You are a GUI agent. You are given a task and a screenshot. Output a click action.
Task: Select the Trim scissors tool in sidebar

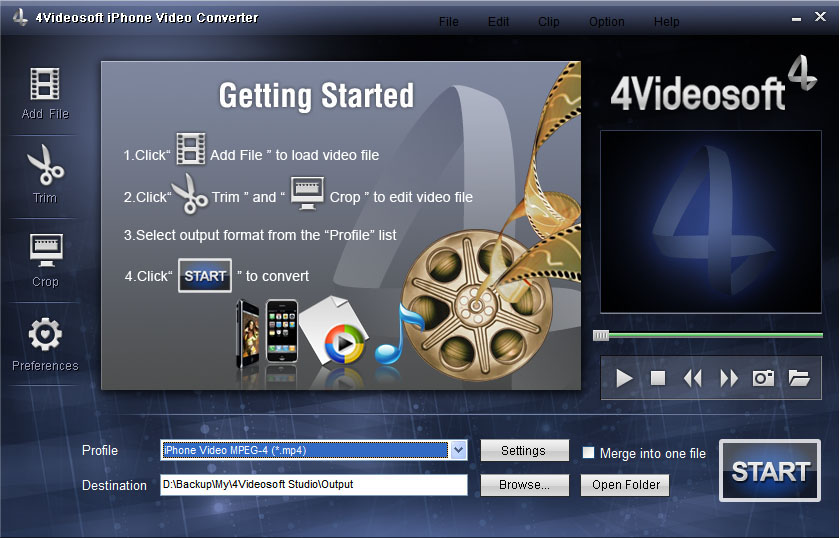46,165
